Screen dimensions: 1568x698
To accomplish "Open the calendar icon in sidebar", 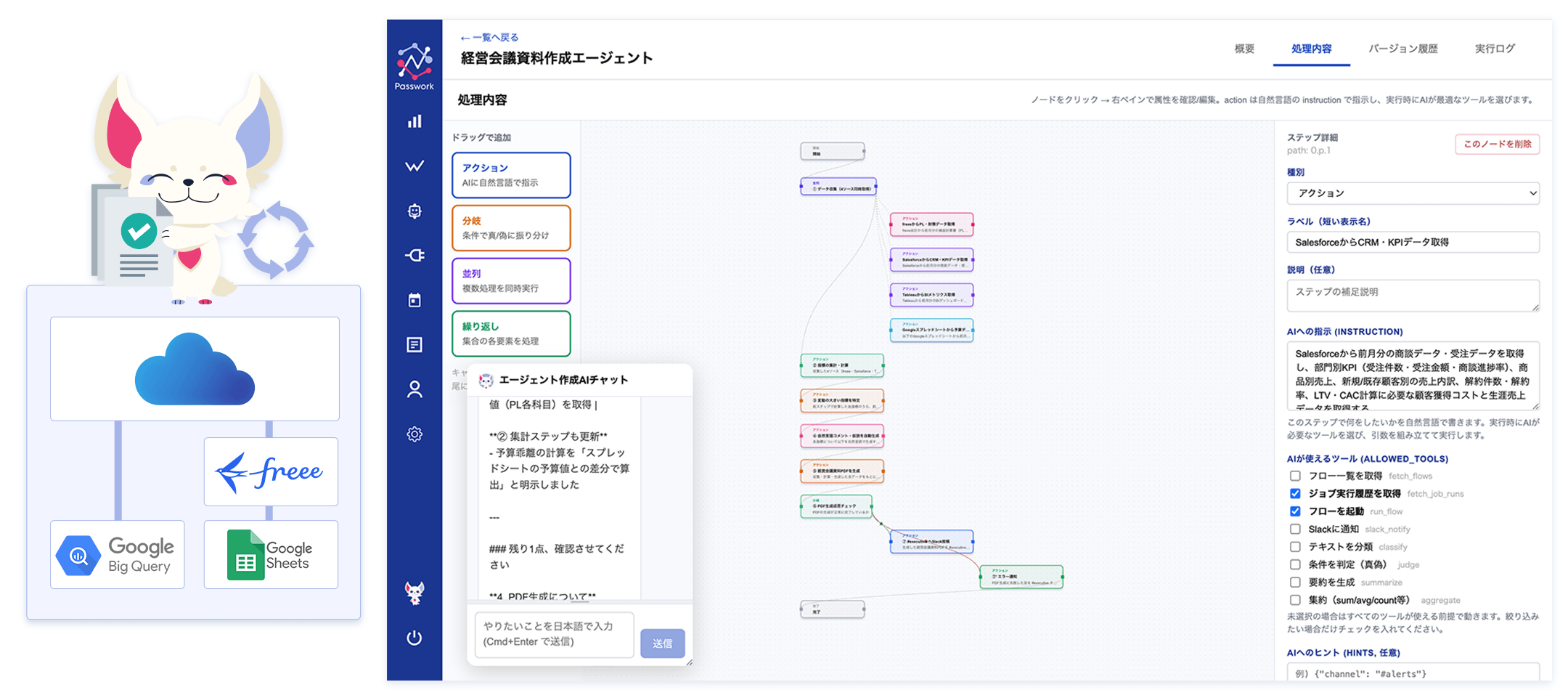I will (415, 300).
